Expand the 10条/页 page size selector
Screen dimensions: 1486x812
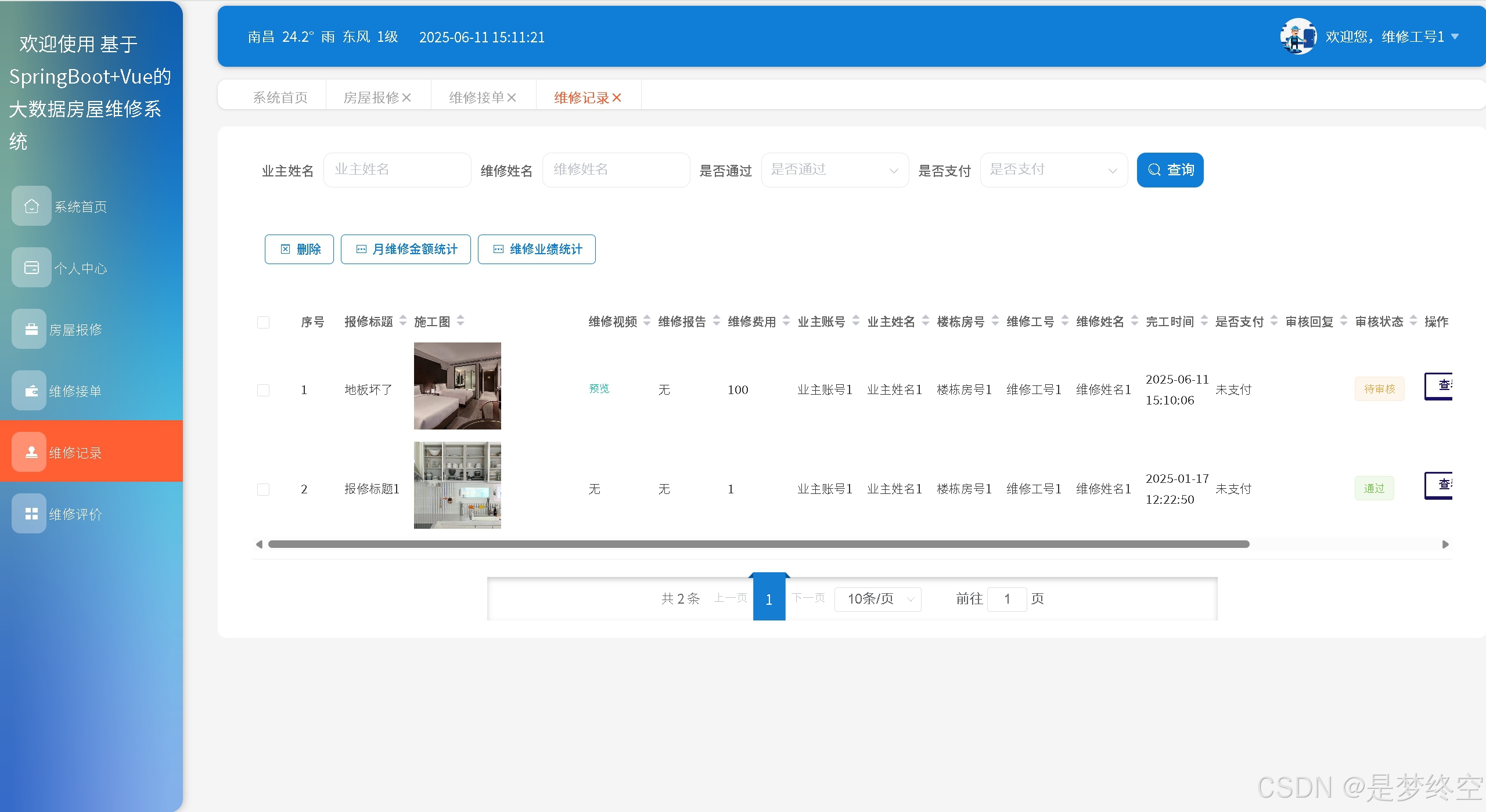877,599
